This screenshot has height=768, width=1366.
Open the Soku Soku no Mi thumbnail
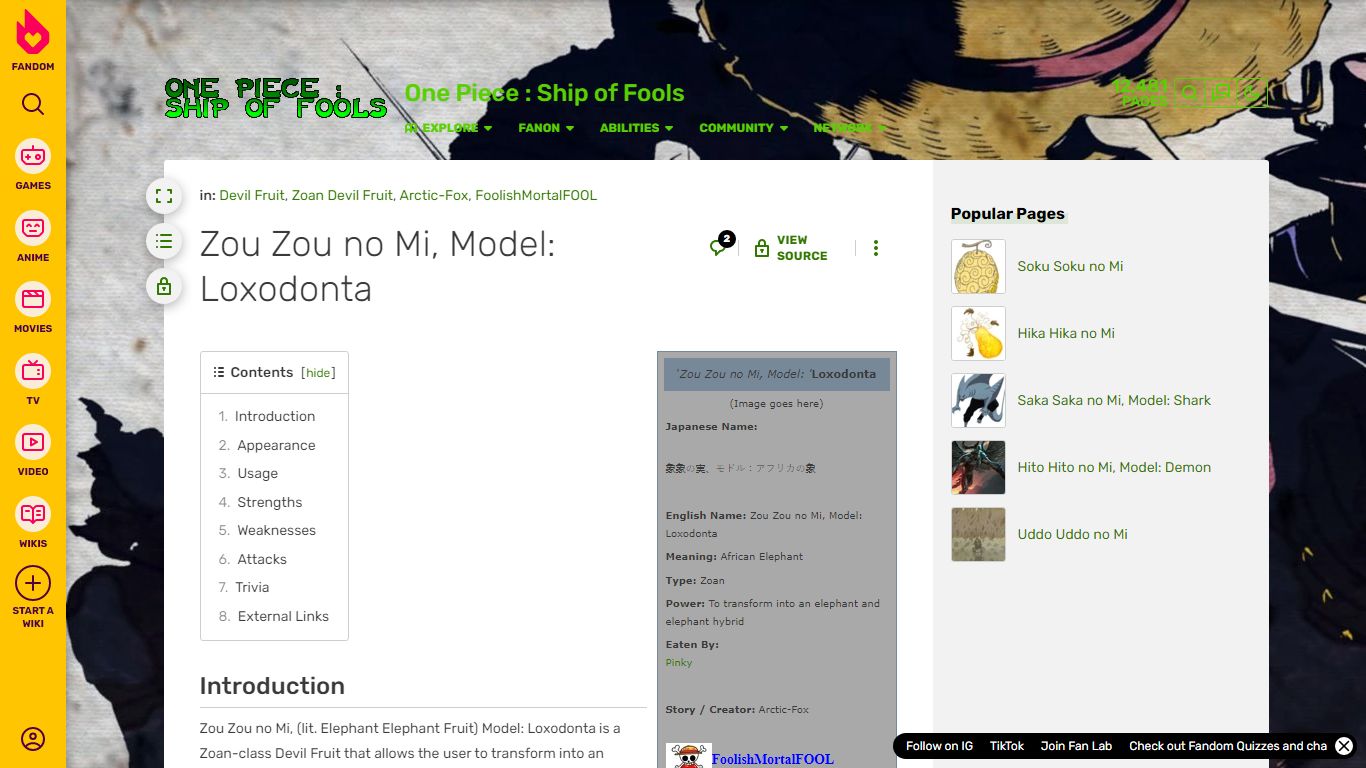(x=978, y=266)
